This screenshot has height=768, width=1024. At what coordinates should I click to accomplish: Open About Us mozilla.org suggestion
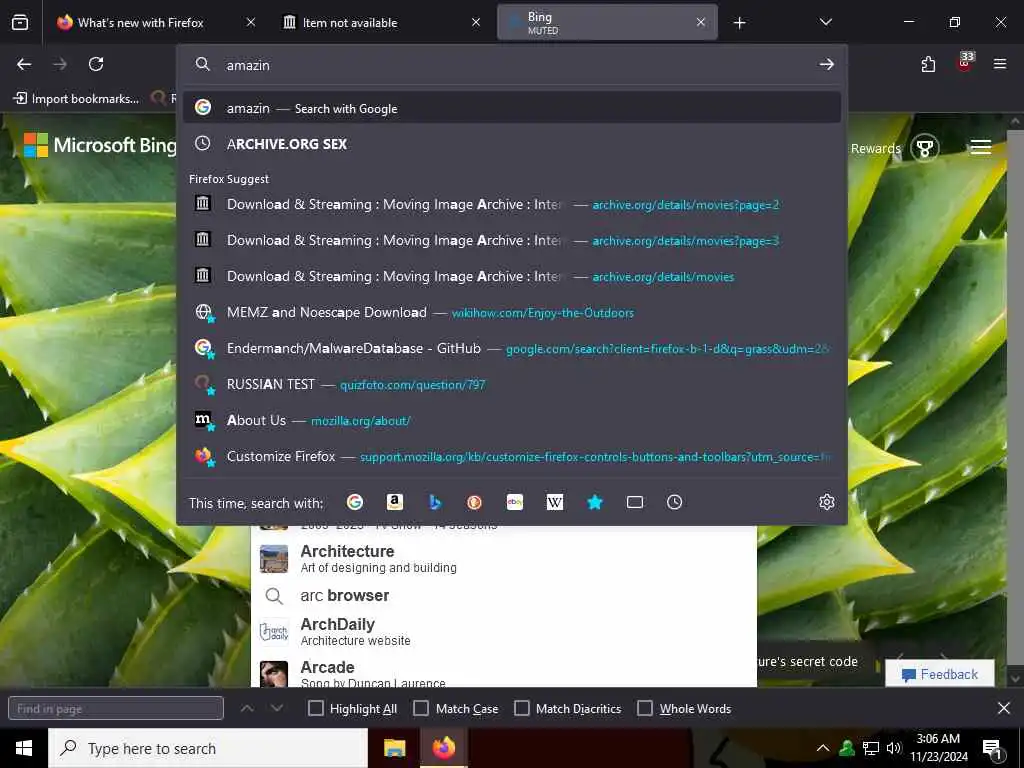(511, 420)
